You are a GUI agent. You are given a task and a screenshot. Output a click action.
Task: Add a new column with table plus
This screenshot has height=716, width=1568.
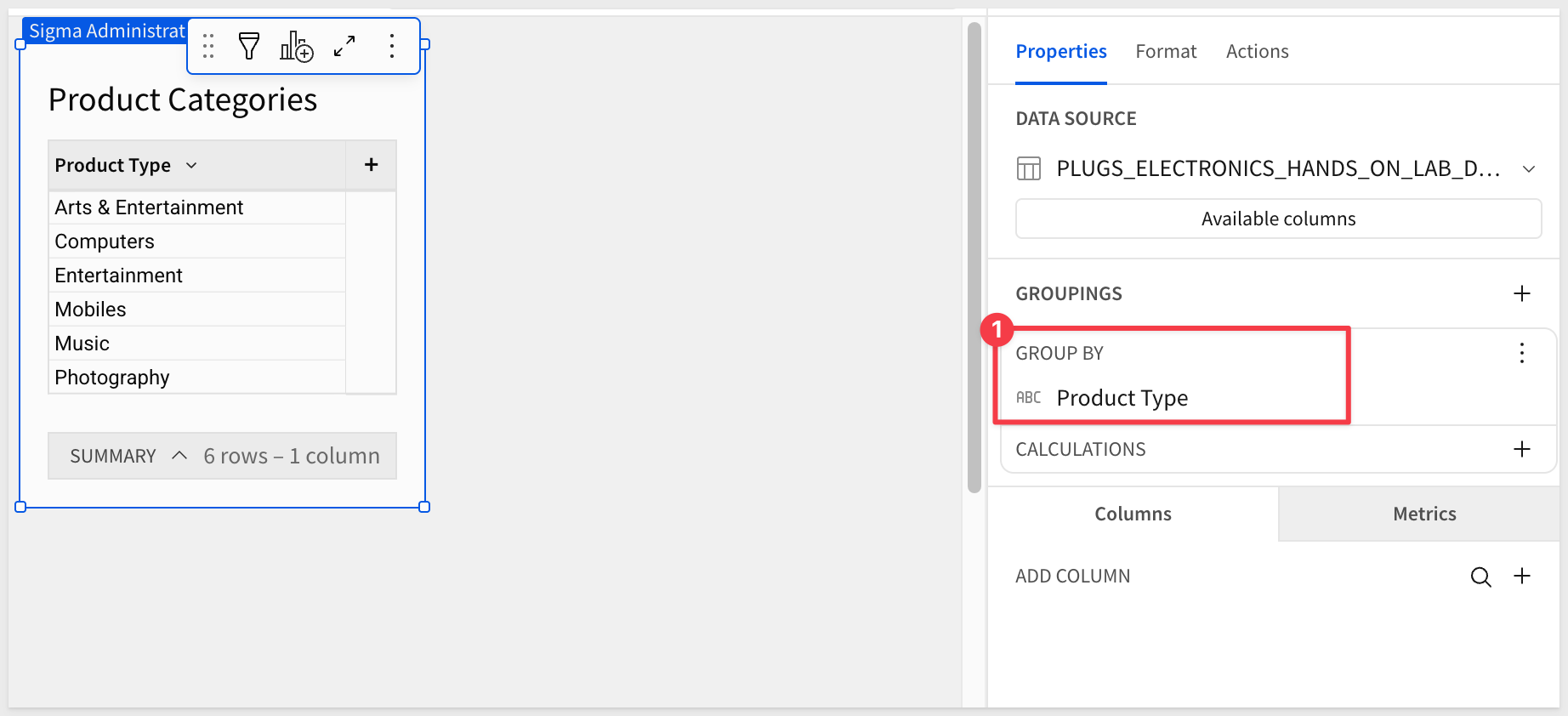[x=371, y=165]
